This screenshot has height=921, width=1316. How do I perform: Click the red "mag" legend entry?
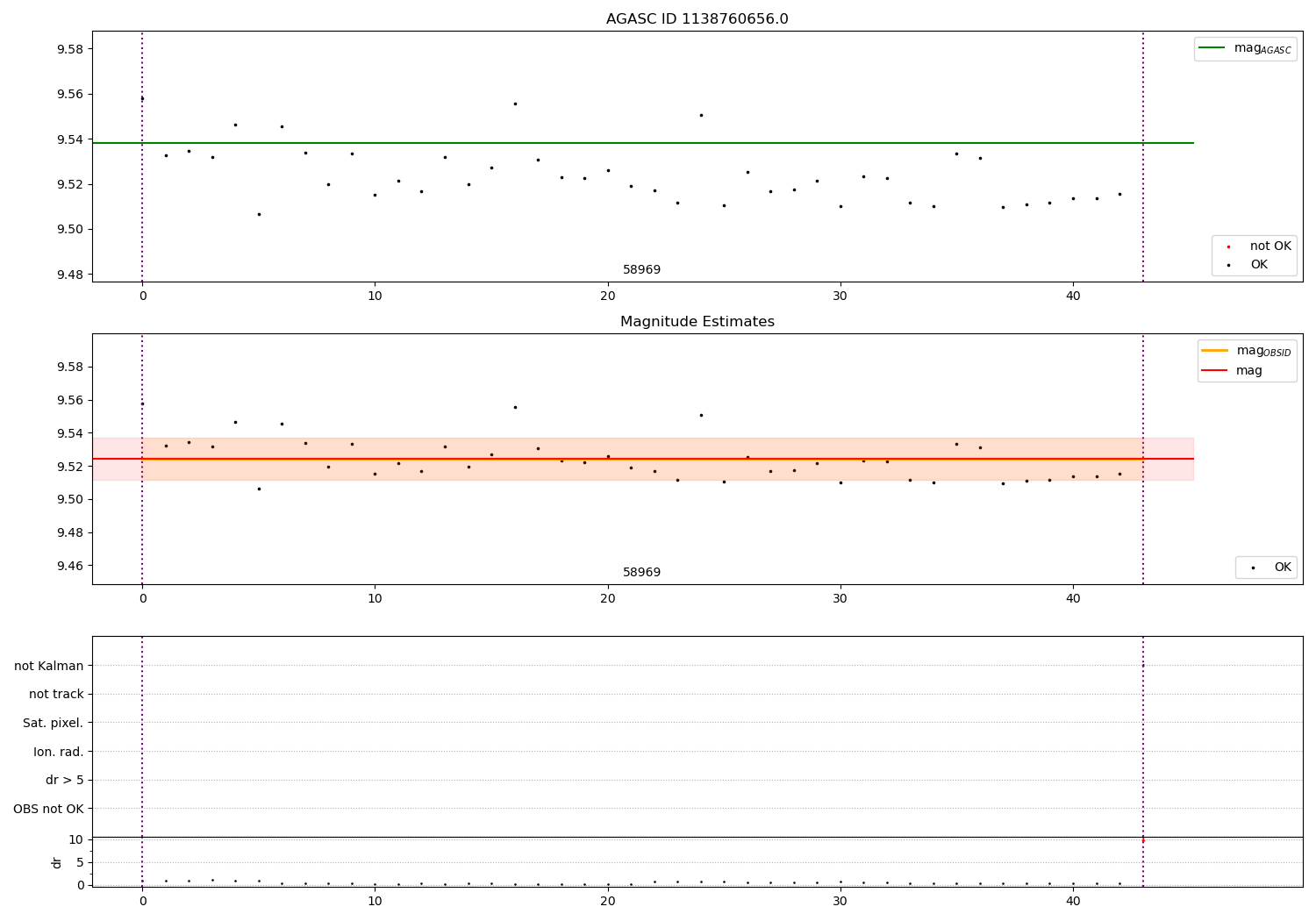point(1233,371)
